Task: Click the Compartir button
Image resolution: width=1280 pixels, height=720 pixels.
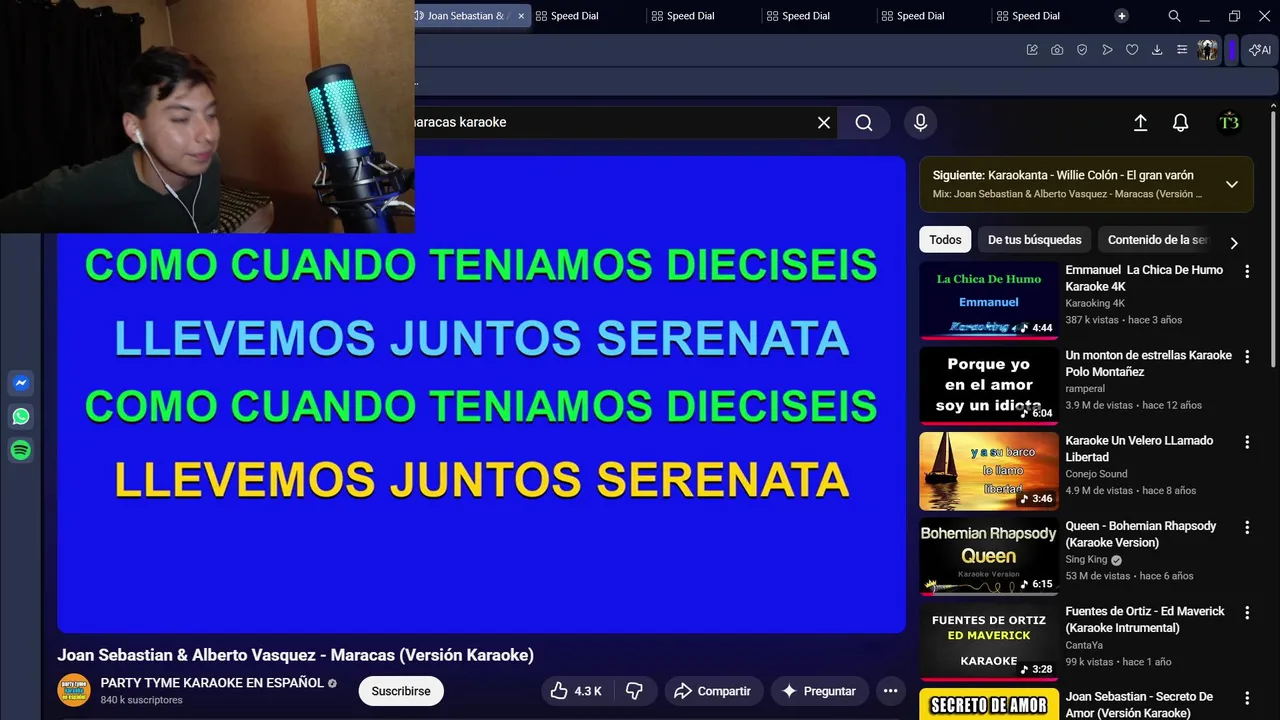Action: coord(712,691)
